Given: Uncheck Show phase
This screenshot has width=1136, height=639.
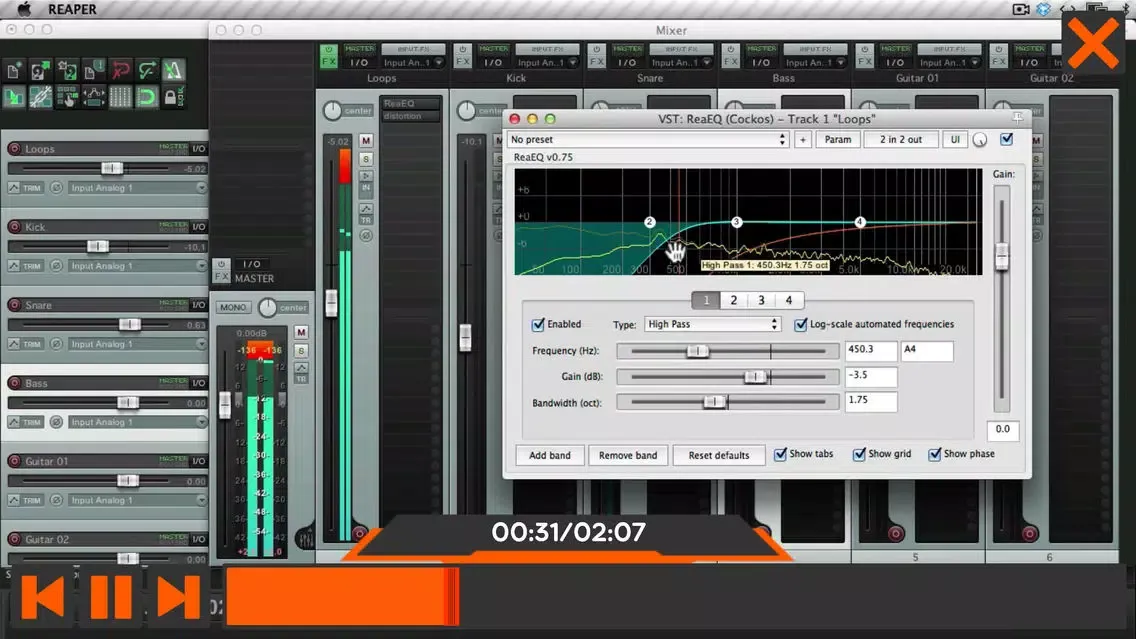Looking at the screenshot, I should click(935, 454).
